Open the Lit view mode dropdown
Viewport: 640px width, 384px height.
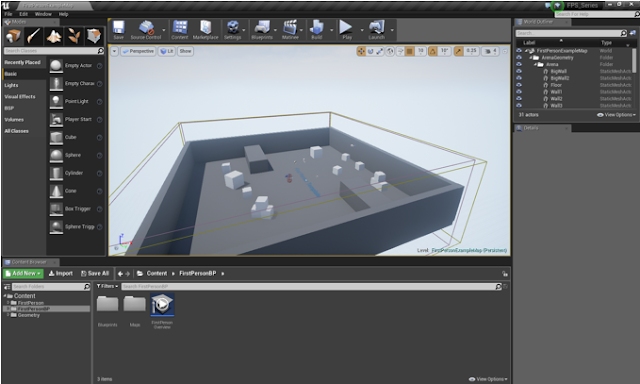point(167,51)
